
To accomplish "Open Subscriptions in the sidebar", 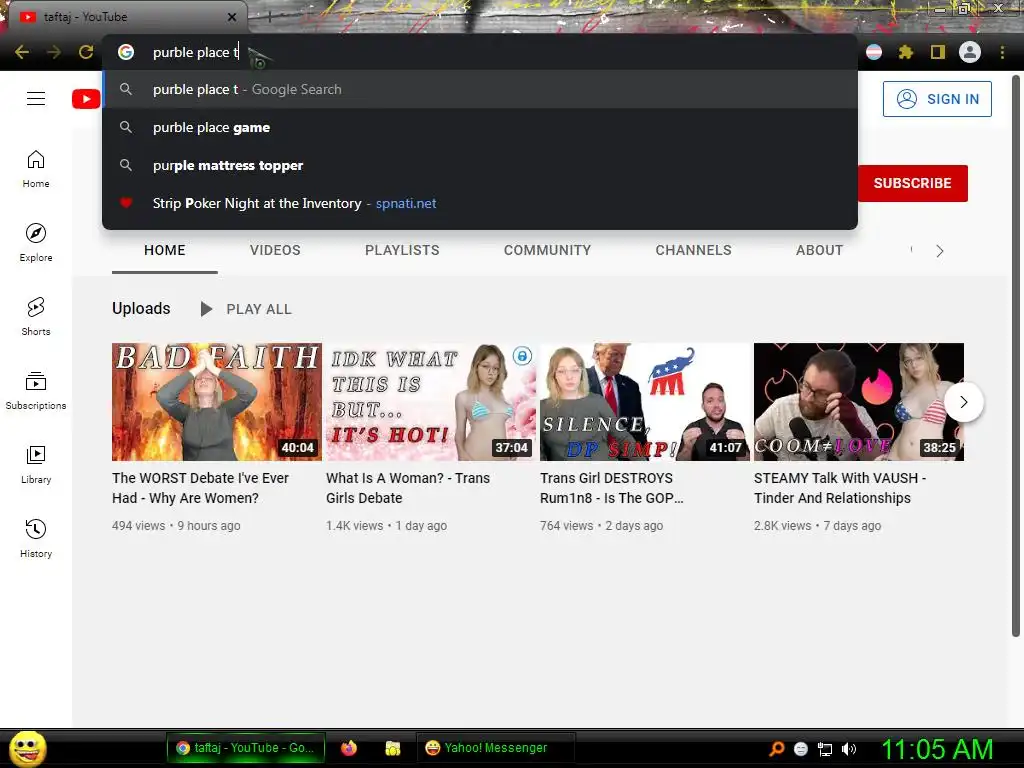I will click(x=36, y=391).
